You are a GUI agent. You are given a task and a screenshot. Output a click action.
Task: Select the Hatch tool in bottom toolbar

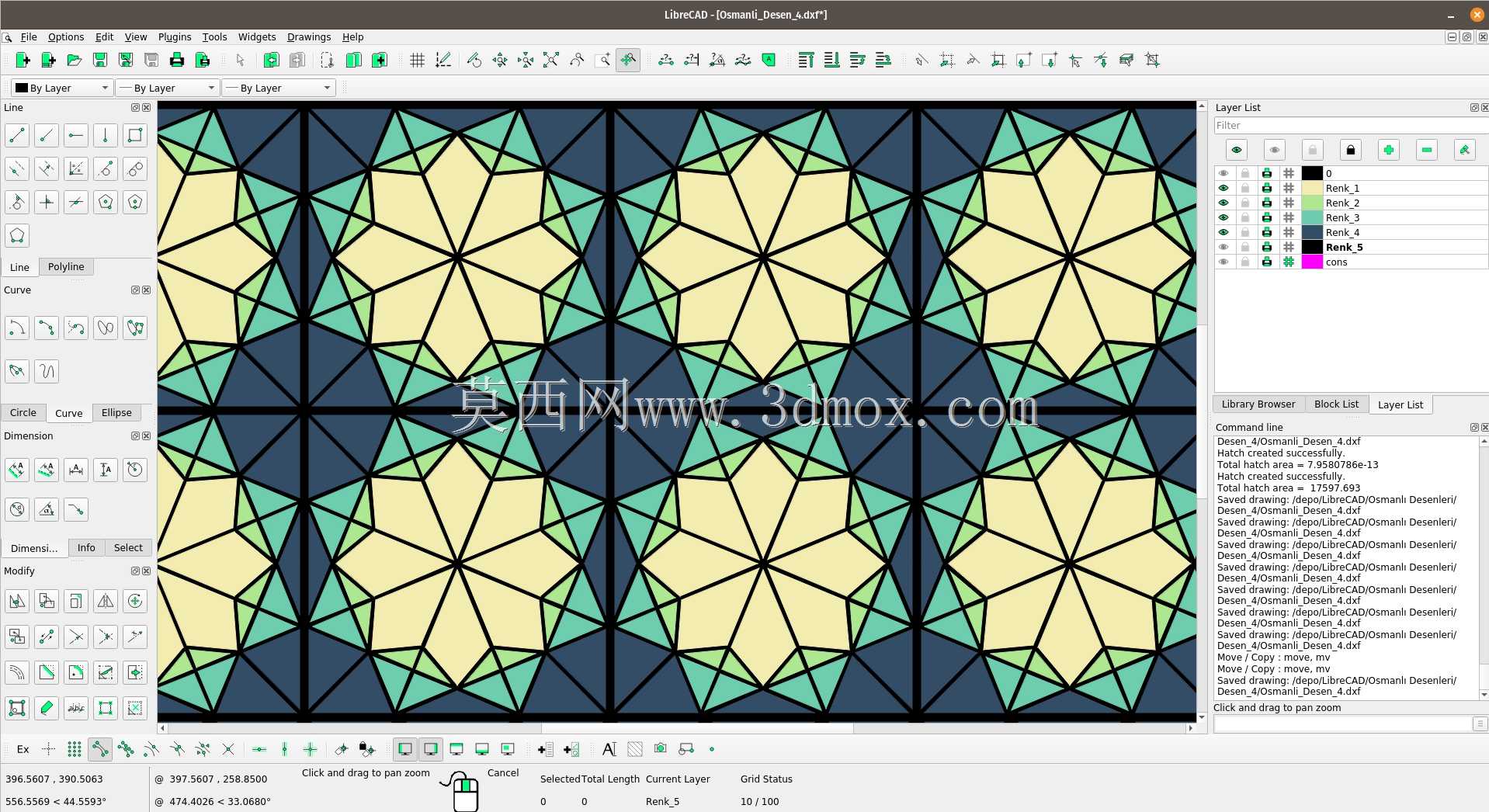pos(635,749)
